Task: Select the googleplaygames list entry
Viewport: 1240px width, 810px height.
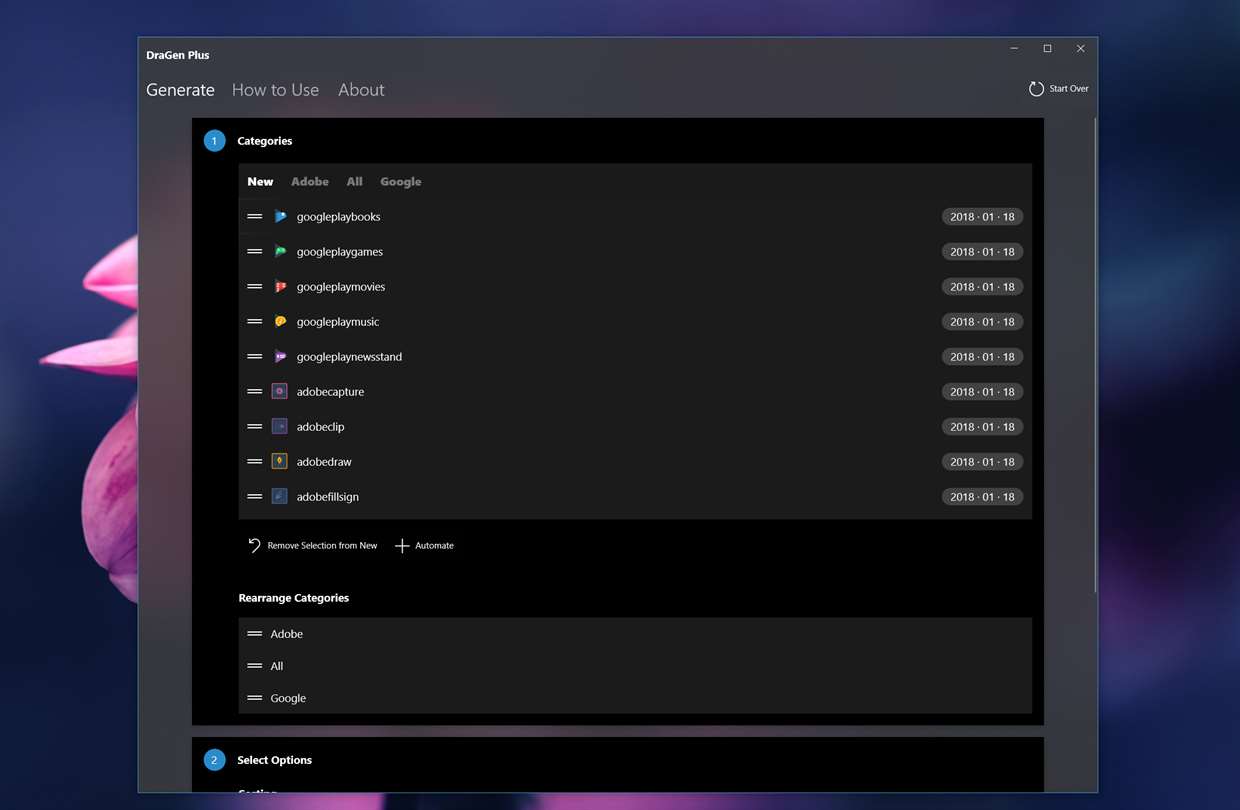Action: pos(635,252)
